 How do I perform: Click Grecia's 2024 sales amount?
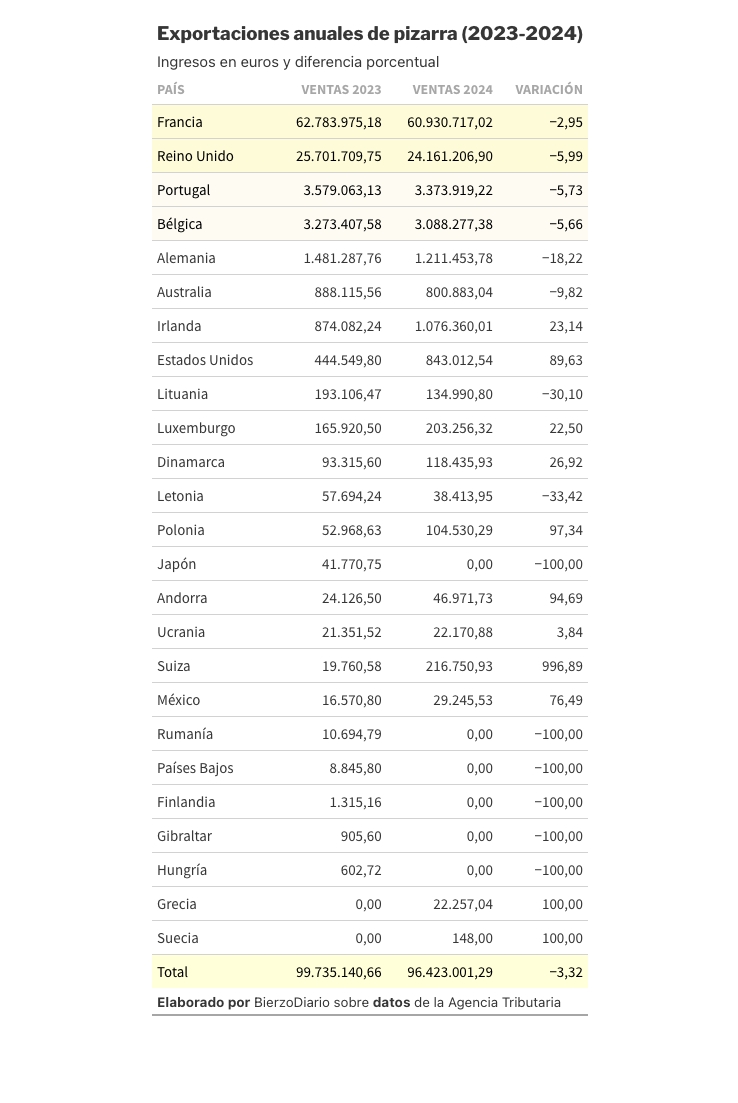pyautogui.click(x=463, y=904)
